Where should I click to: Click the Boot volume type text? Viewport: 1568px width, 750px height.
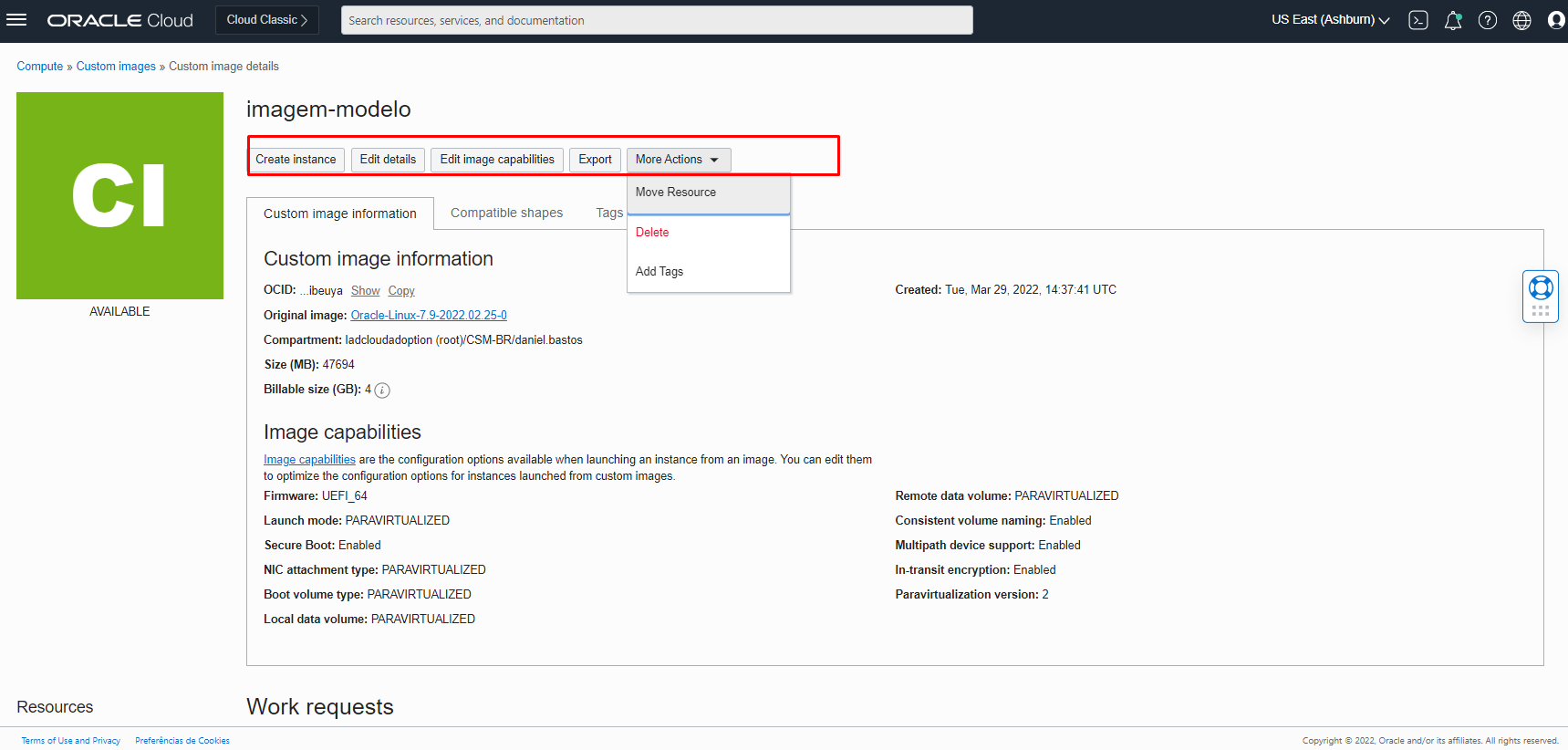point(368,595)
